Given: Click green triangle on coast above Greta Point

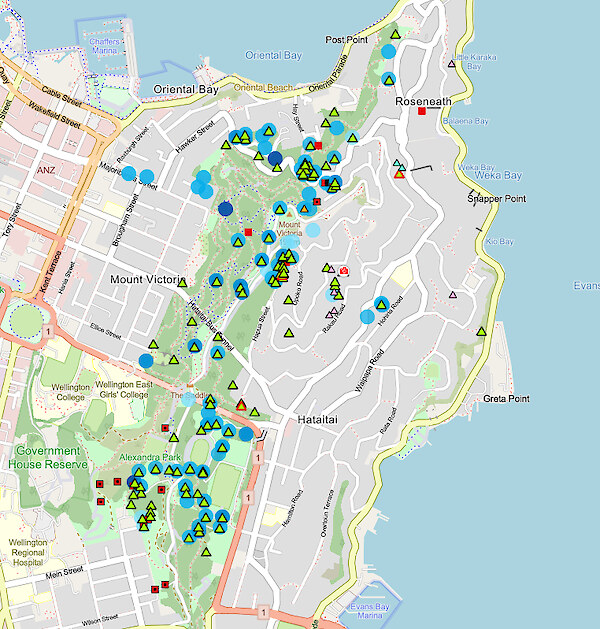Looking at the screenshot, I should [482, 331].
